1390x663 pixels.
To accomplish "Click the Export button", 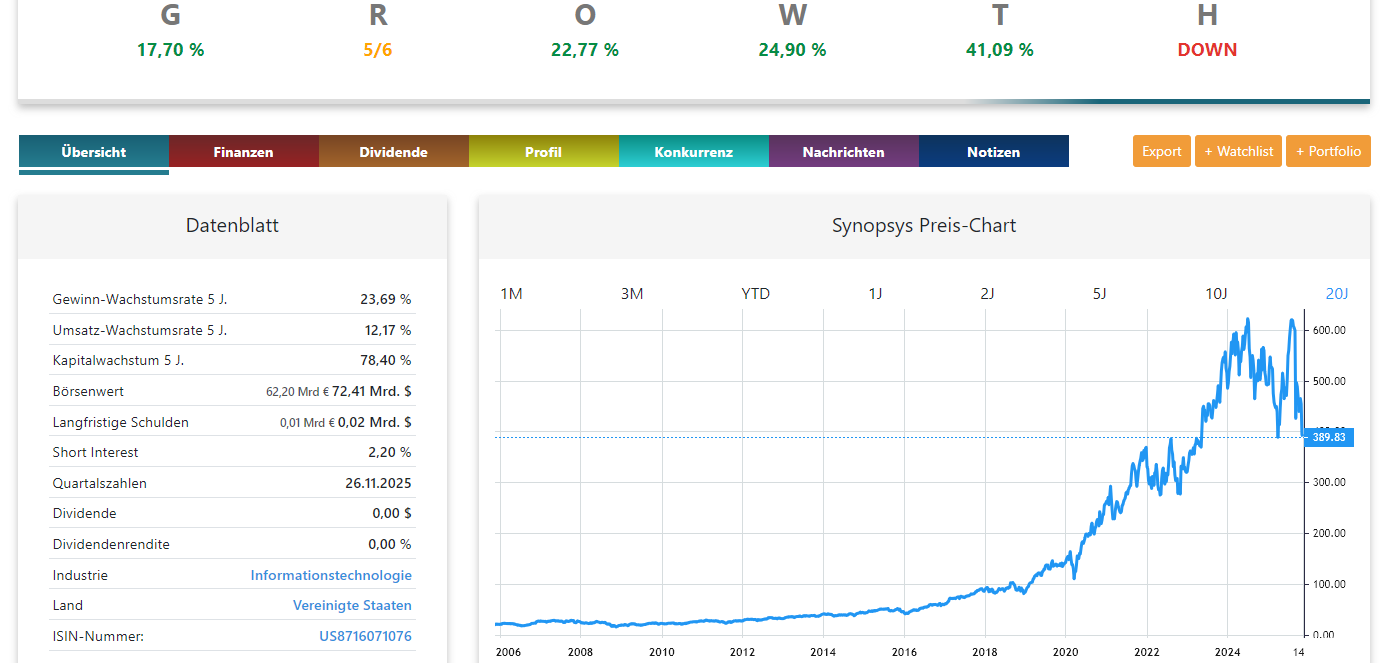I will pos(1161,151).
